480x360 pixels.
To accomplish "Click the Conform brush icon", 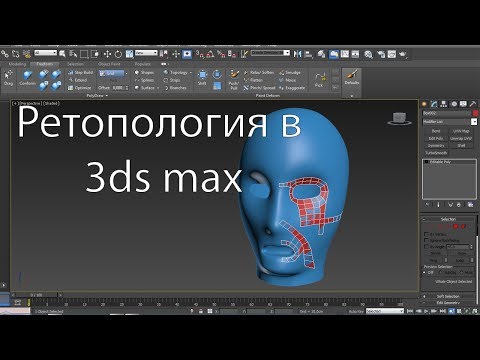I will click(x=27, y=78).
